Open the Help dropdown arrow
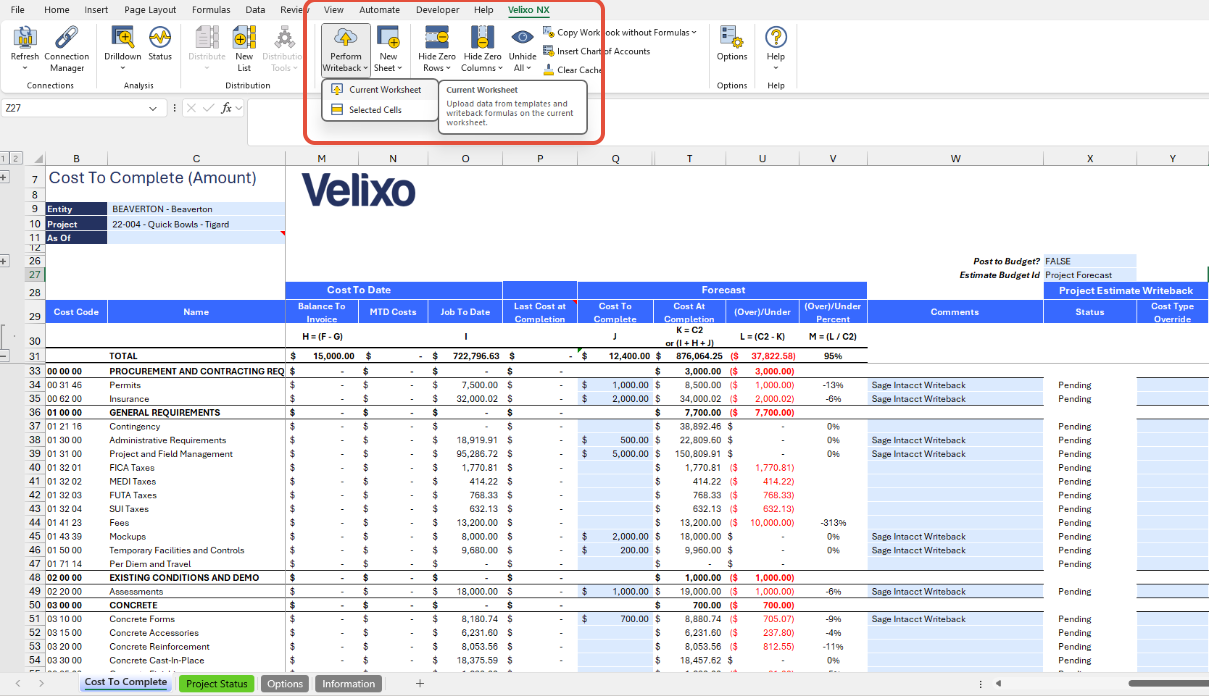Viewport: 1209px width, 696px height. [x=776, y=68]
